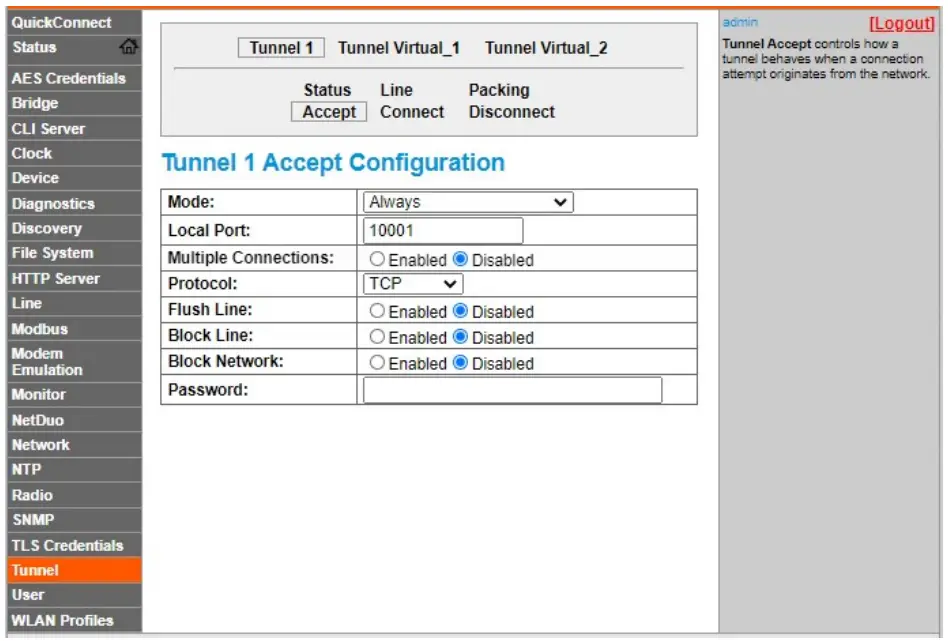Open the tunnel Line sub-tab
Image resolution: width=948 pixels, height=641 pixels.
[397, 90]
